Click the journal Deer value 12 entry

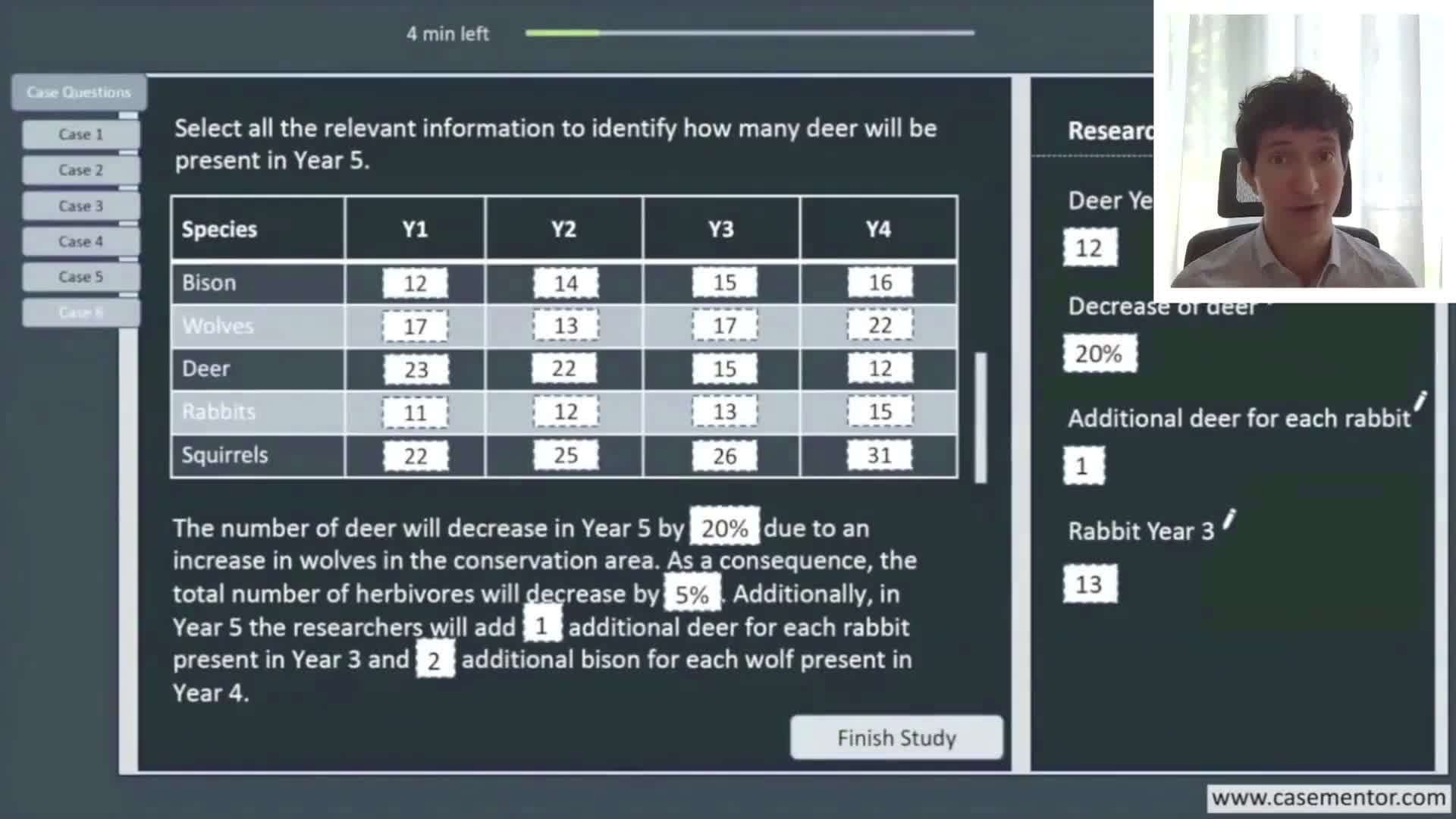coord(1090,248)
